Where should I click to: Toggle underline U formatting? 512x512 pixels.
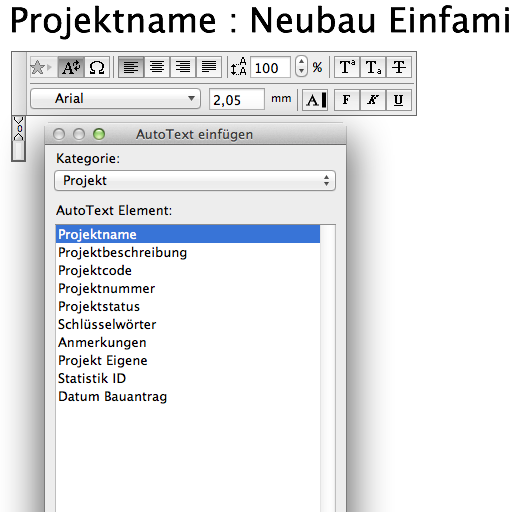[x=399, y=100]
